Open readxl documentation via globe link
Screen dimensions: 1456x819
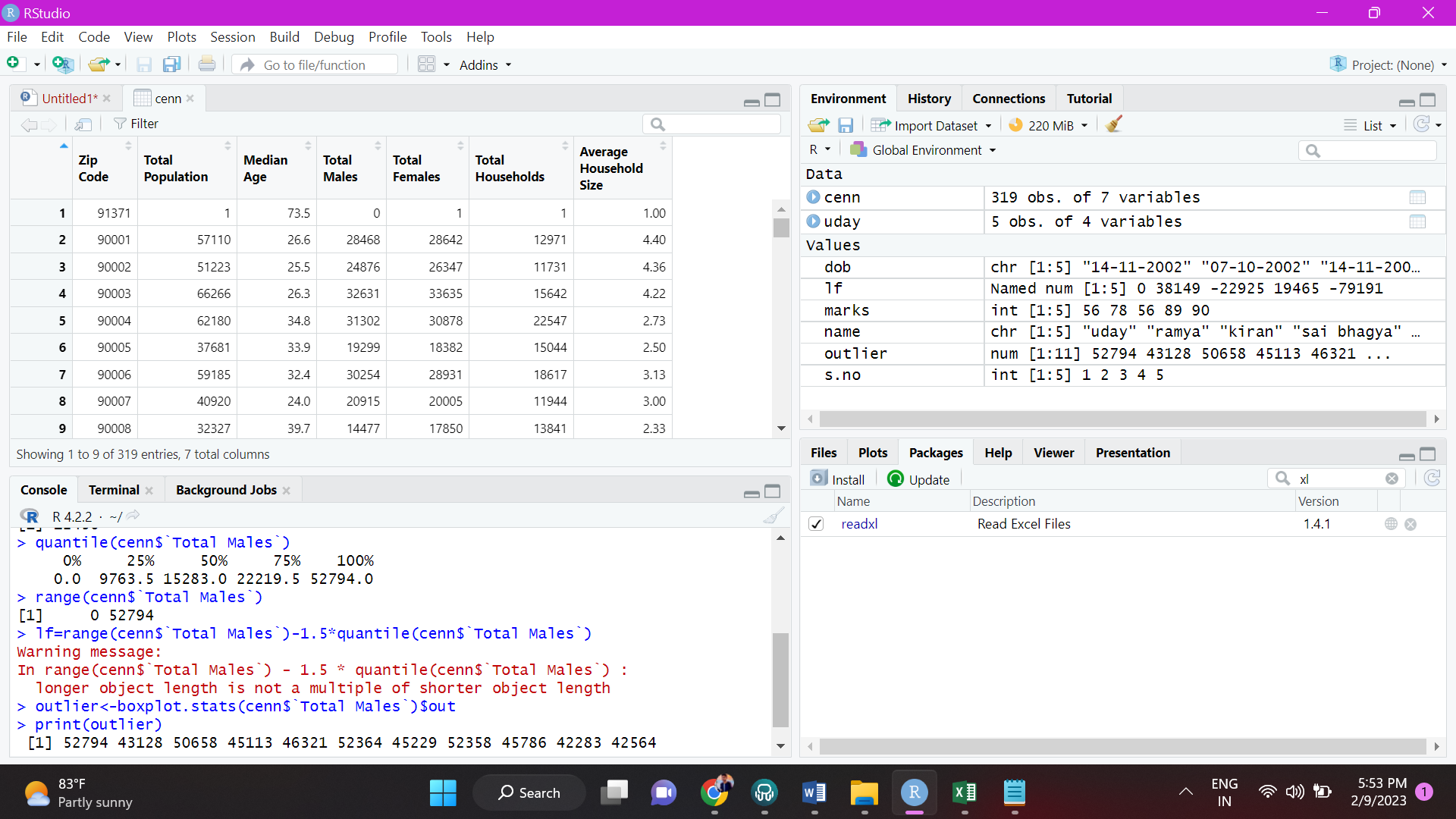point(1391,523)
